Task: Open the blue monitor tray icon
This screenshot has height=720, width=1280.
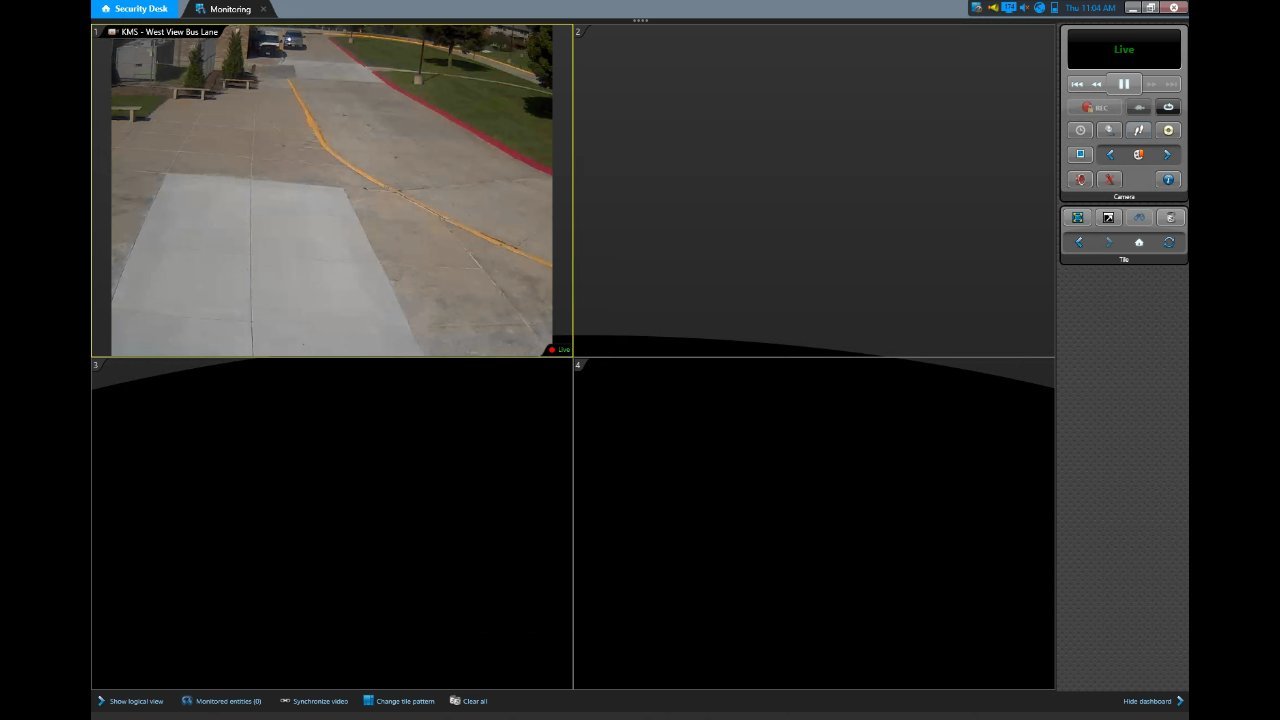Action: (x=1009, y=8)
